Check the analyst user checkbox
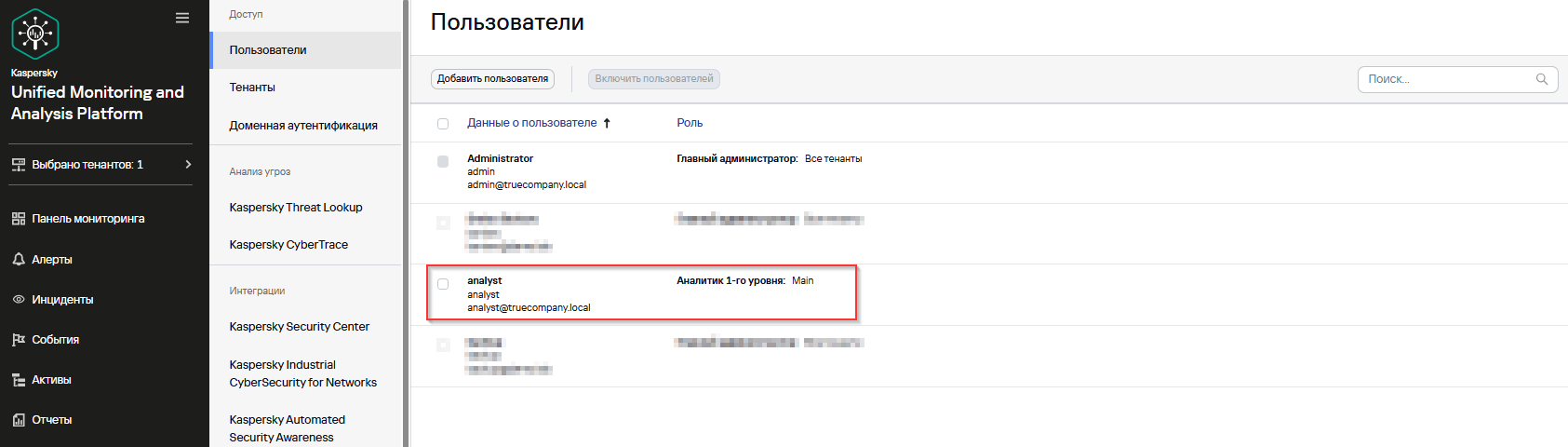 [x=443, y=284]
